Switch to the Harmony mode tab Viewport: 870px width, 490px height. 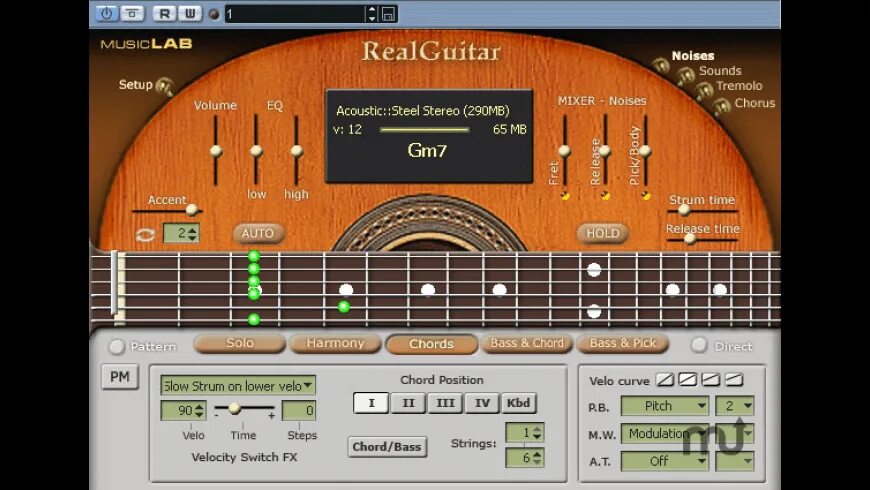click(x=336, y=343)
